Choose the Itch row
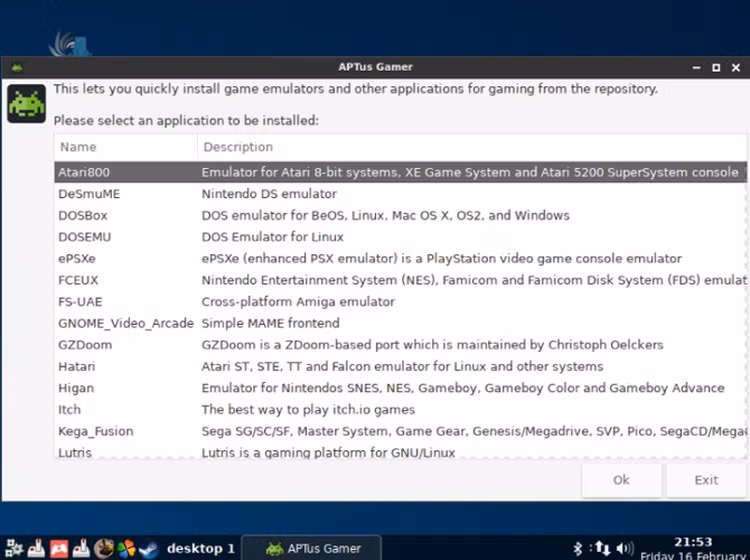This screenshot has width=750, height=560. [x=400, y=409]
